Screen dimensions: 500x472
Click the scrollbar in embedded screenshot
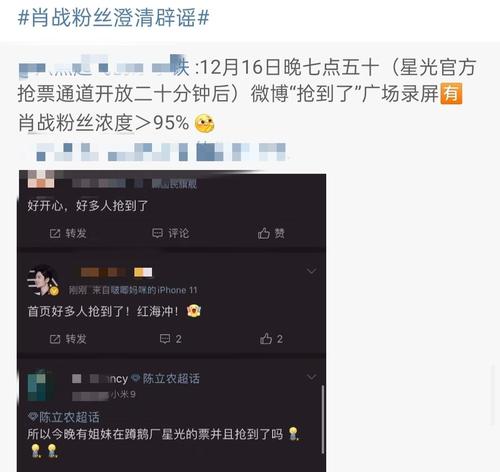pos(323,419)
